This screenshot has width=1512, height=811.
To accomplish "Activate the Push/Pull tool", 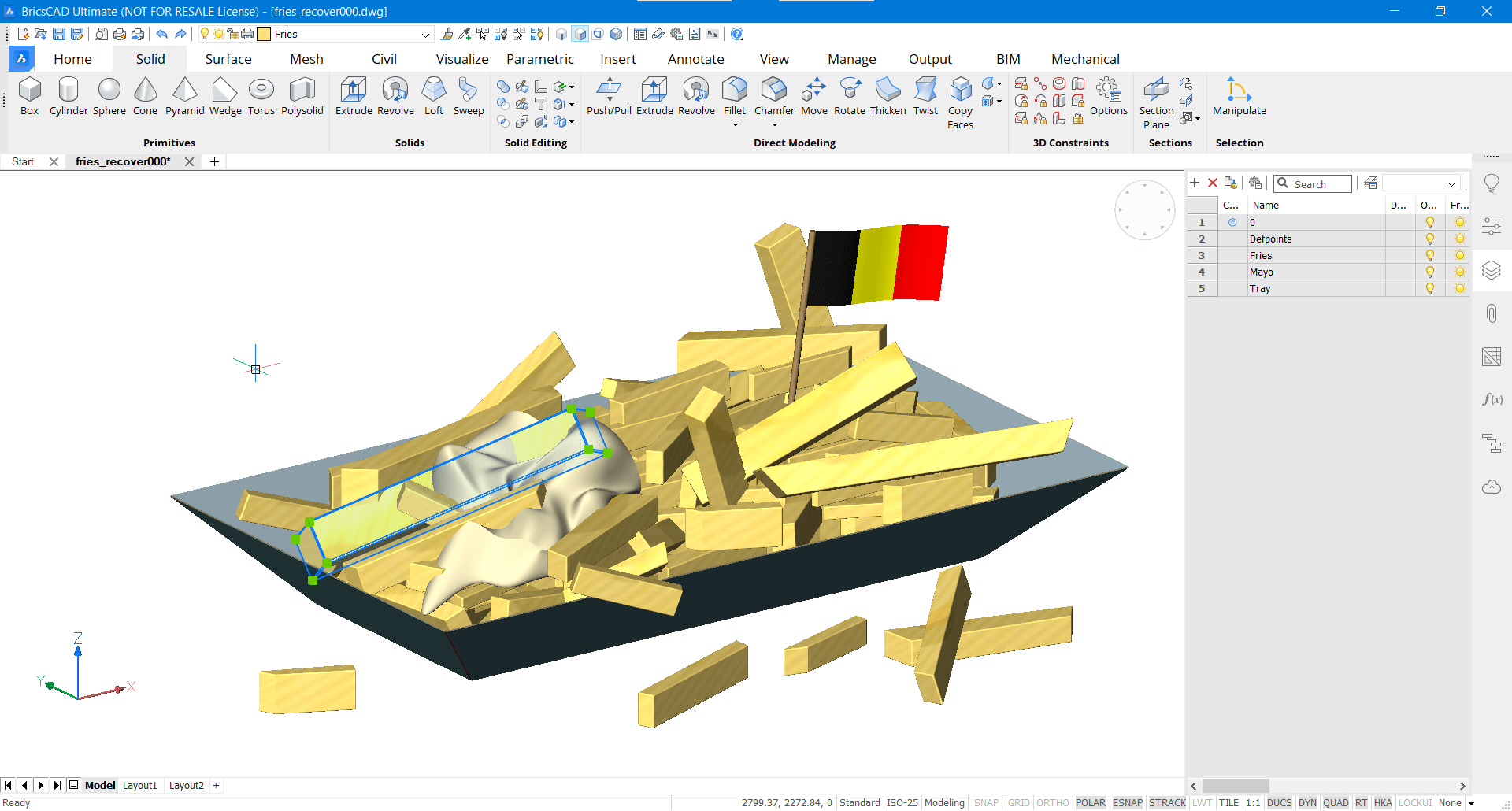I will coord(609,97).
